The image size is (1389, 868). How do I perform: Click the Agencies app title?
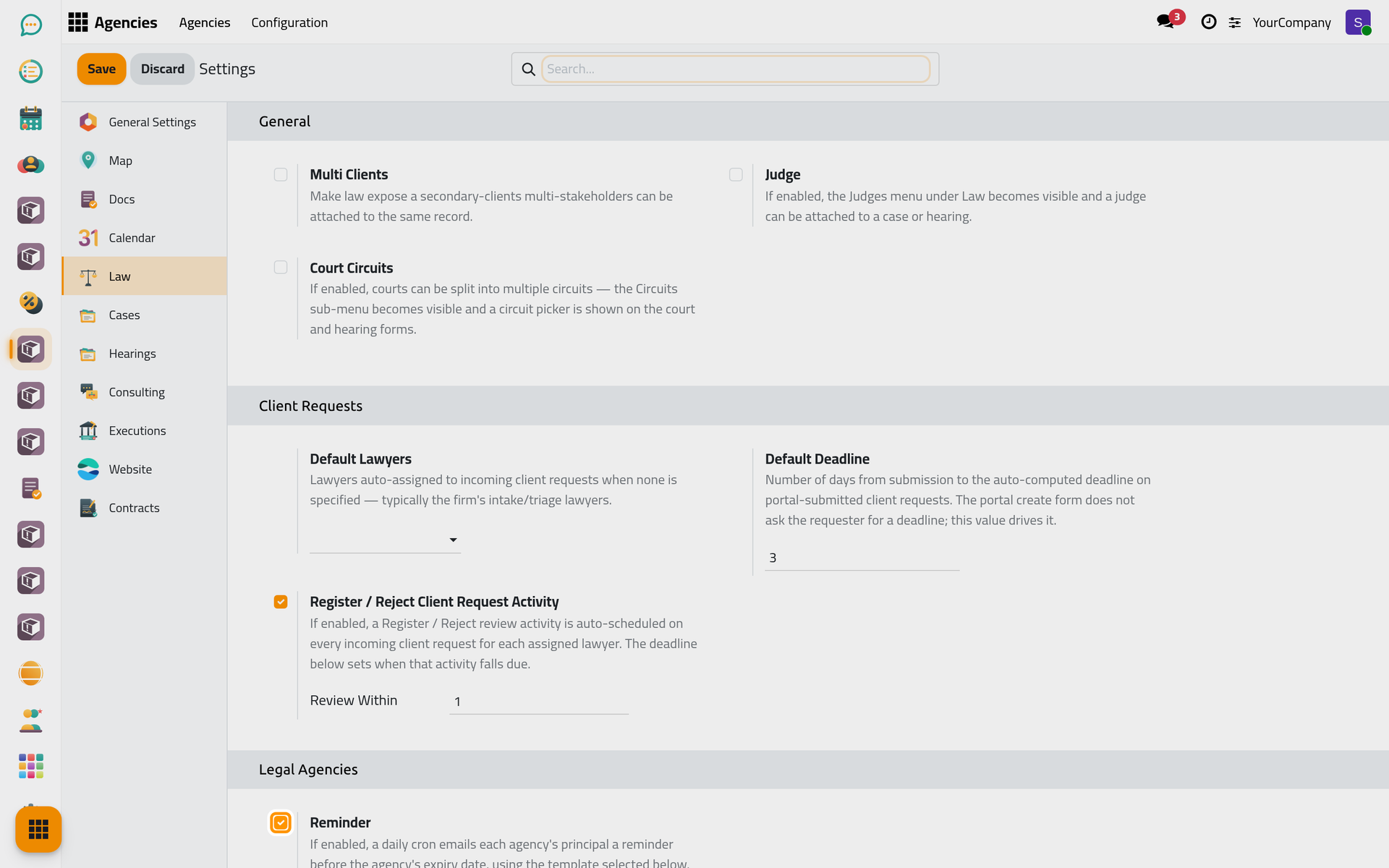click(x=126, y=22)
